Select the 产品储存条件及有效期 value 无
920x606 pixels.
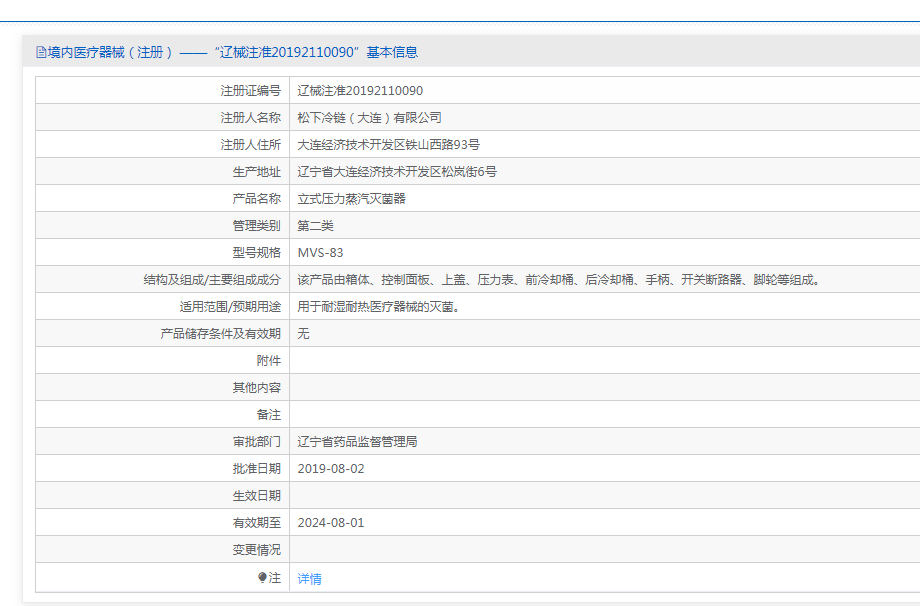[303, 333]
